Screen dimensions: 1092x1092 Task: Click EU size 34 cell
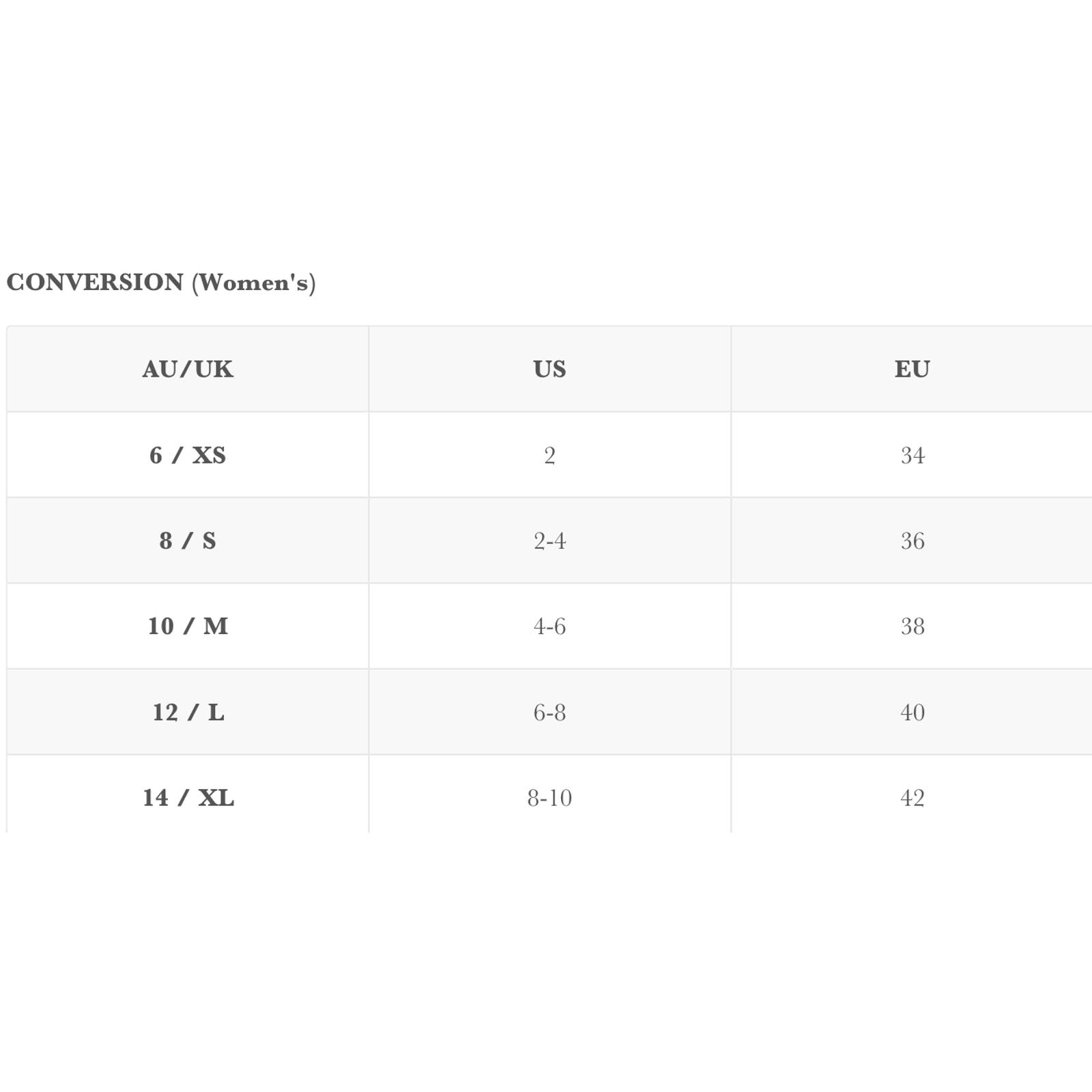tap(912, 455)
